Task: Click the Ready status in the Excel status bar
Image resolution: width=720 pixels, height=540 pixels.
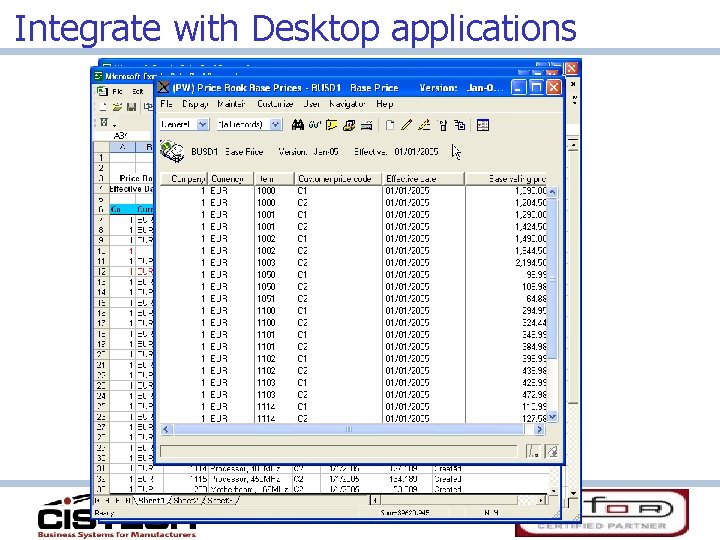Action: coord(104,513)
